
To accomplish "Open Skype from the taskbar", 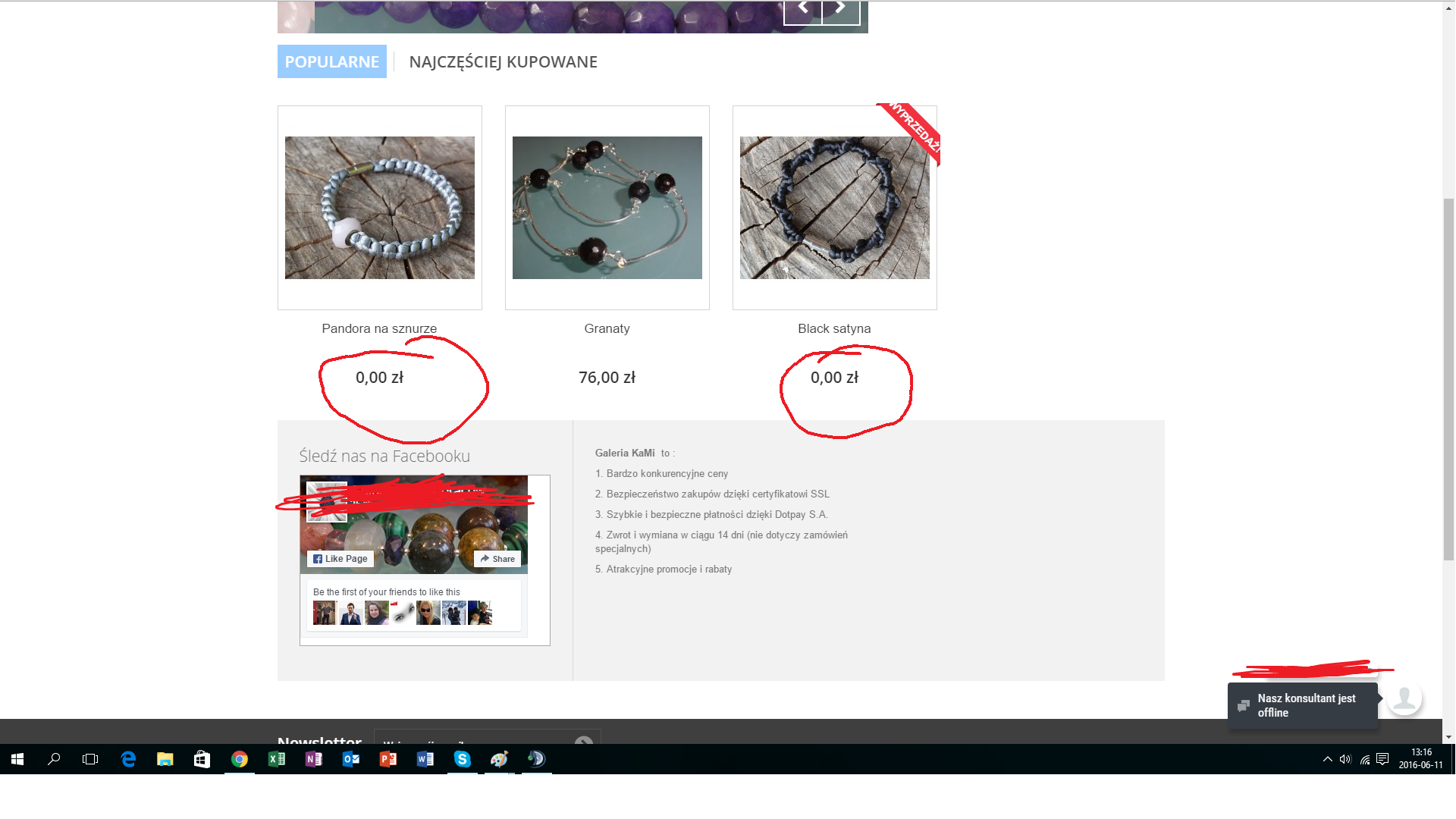I will (462, 759).
